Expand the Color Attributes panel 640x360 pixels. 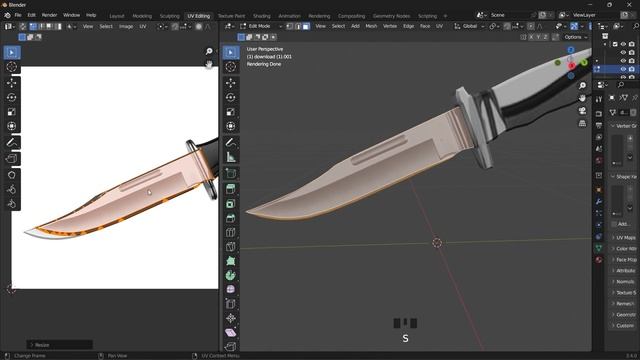click(624, 249)
